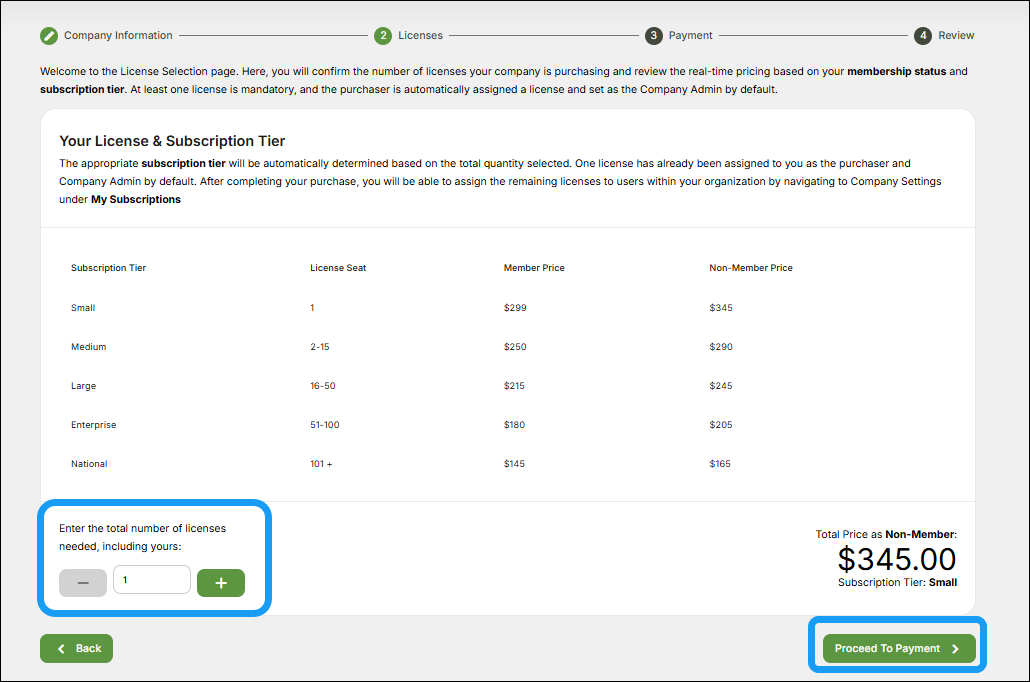Click the step 3 Payment circle icon
1030x682 pixels.
click(x=654, y=35)
